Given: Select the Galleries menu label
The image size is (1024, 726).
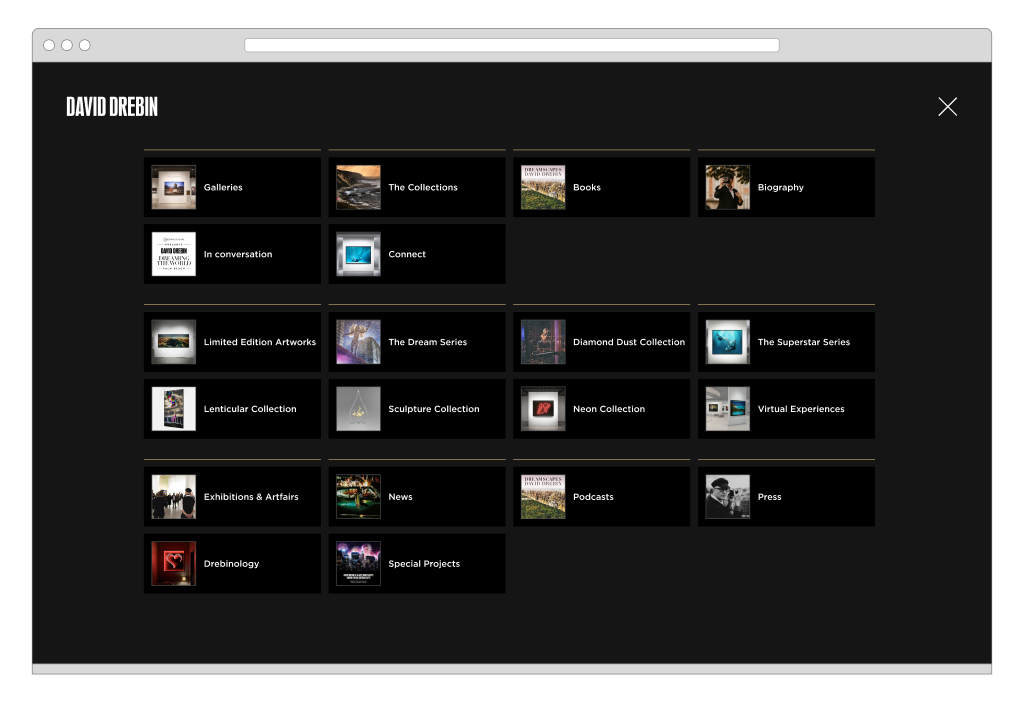Looking at the screenshot, I should tap(223, 187).
